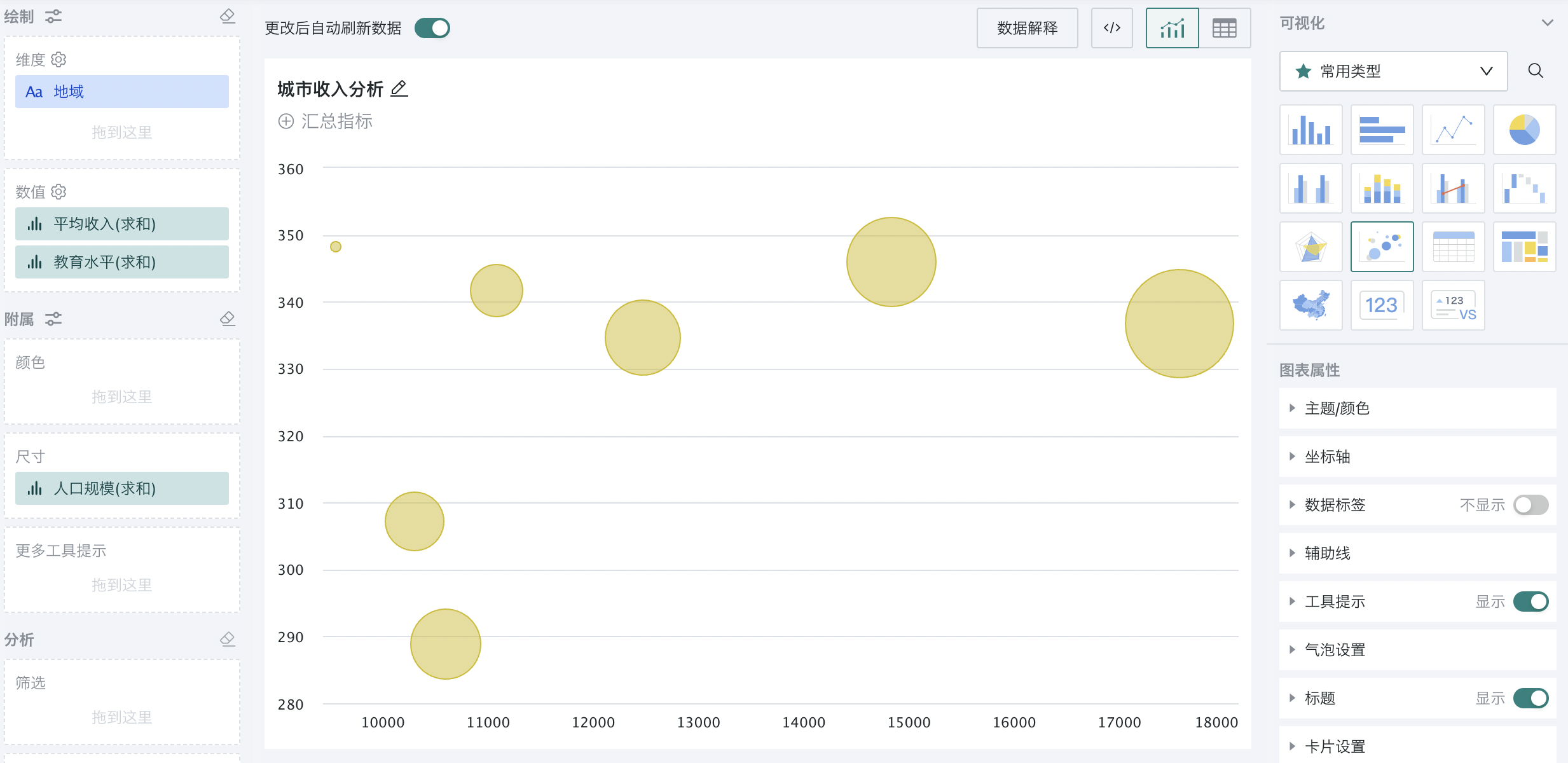1568x763 pixels.
Task: Open the 常用类型 dropdown
Action: coord(1393,71)
